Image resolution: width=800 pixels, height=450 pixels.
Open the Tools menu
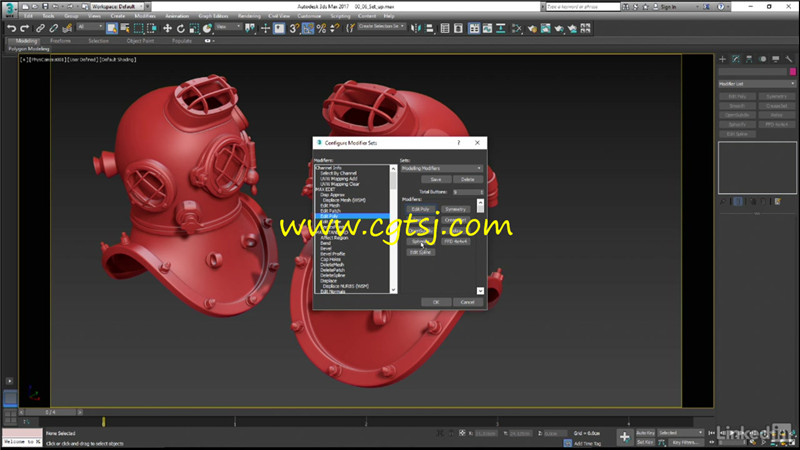tap(48, 16)
